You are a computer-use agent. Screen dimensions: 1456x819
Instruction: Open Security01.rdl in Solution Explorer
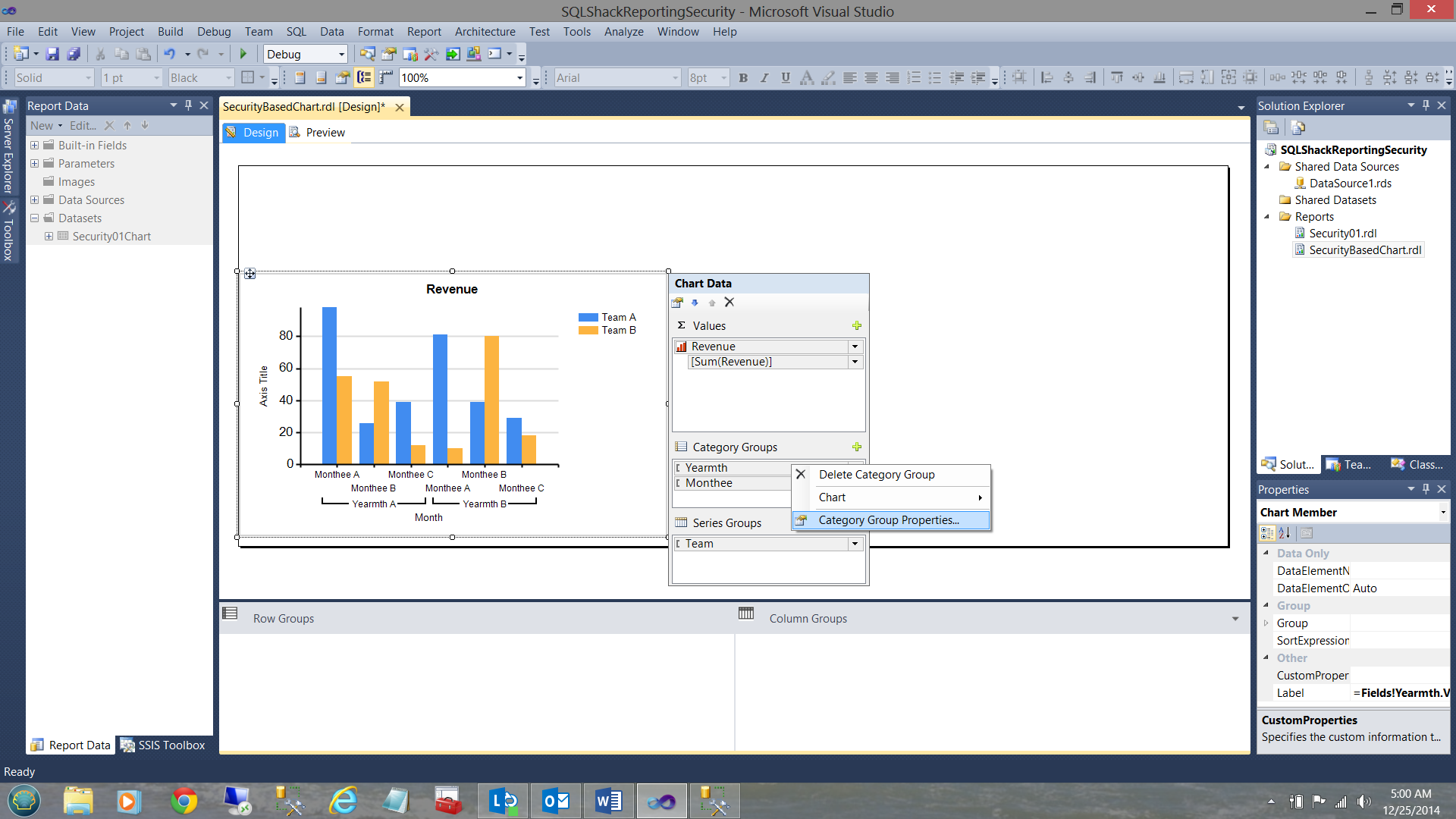(x=1342, y=234)
